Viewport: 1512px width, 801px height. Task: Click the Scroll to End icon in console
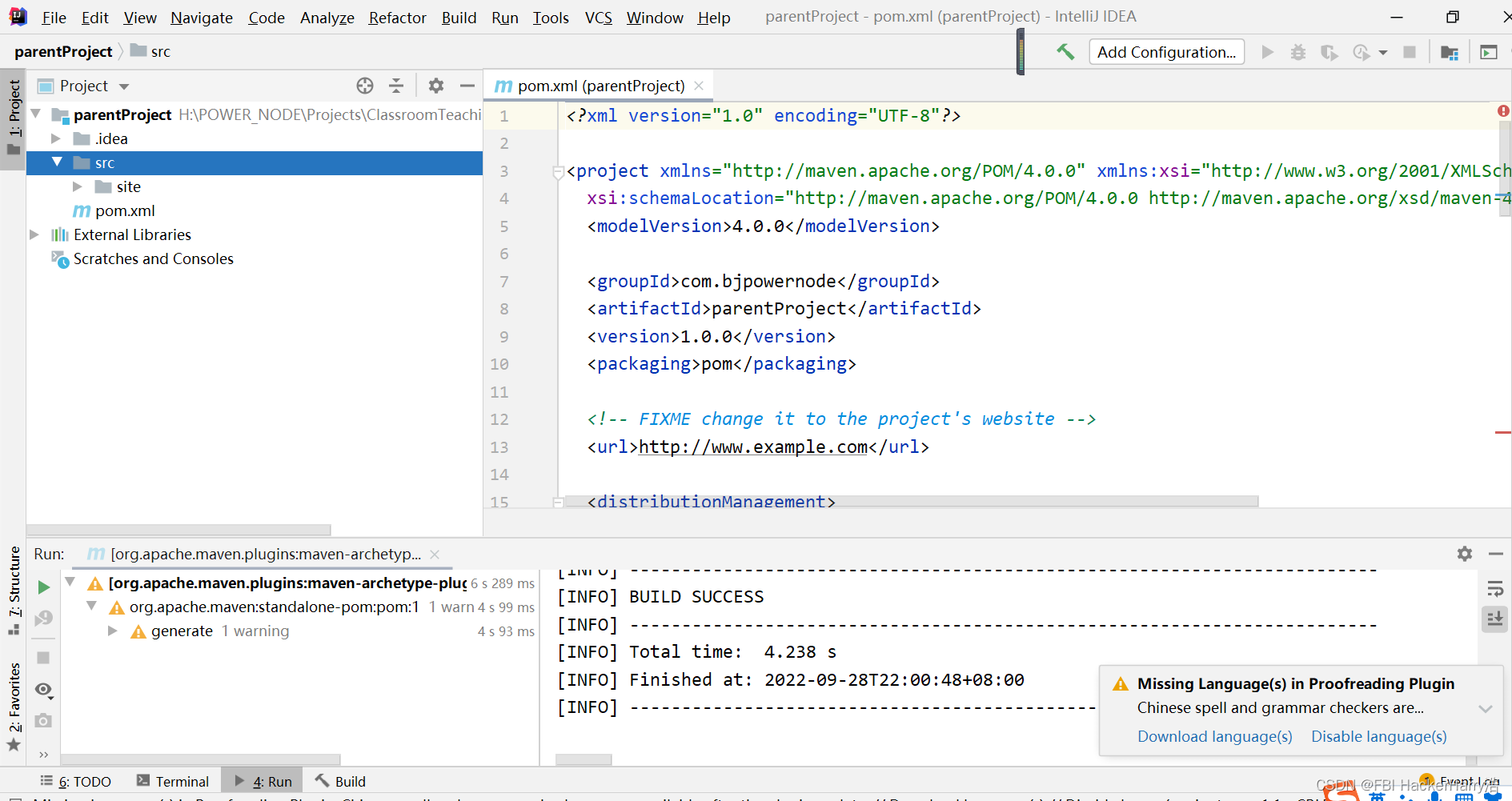(x=1494, y=619)
